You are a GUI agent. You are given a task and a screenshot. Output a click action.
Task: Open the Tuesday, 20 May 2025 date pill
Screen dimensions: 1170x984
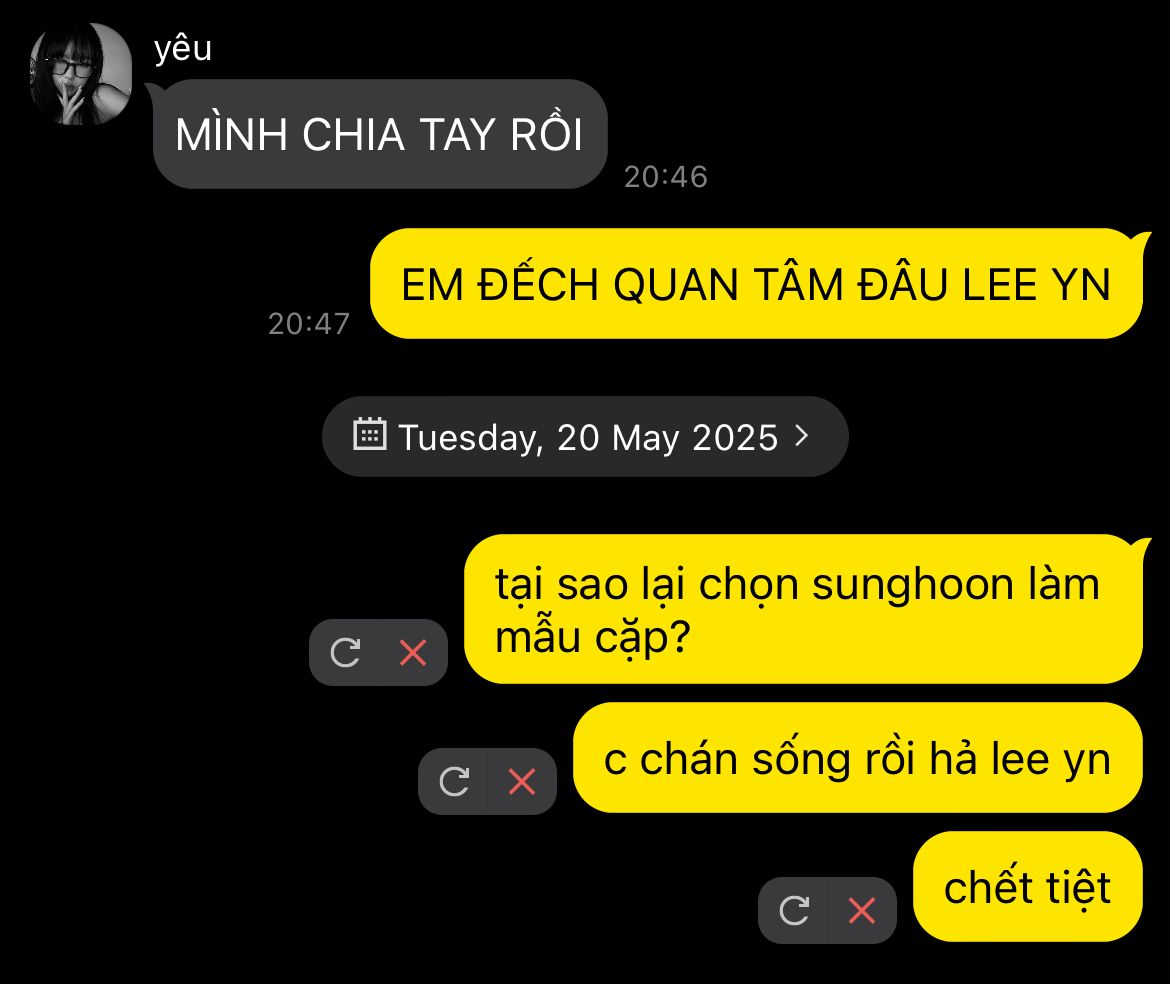585,436
